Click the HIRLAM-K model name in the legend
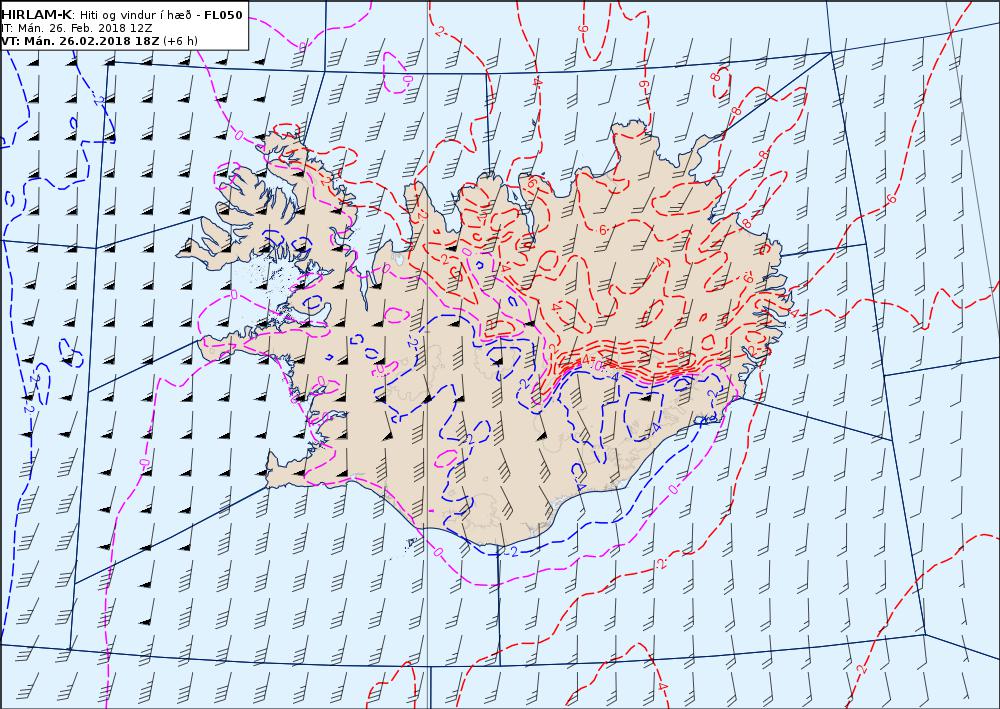1000x709 pixels. (37, 15)
